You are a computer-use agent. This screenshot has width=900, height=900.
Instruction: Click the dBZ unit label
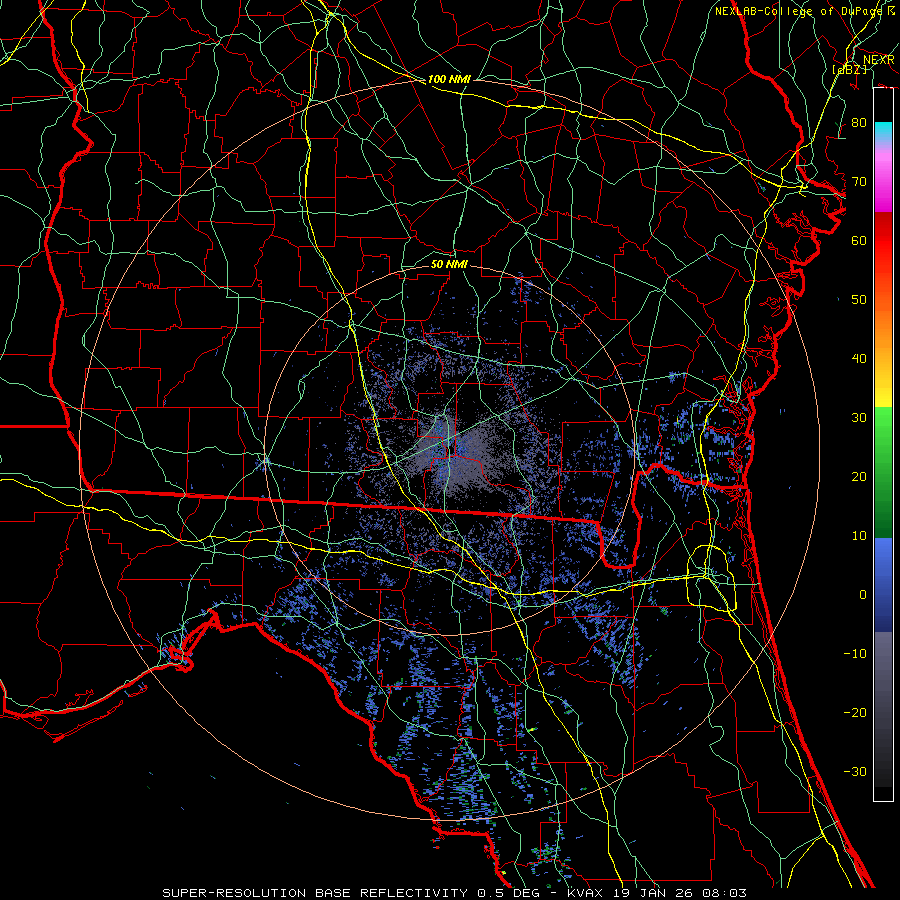[850, 69]
